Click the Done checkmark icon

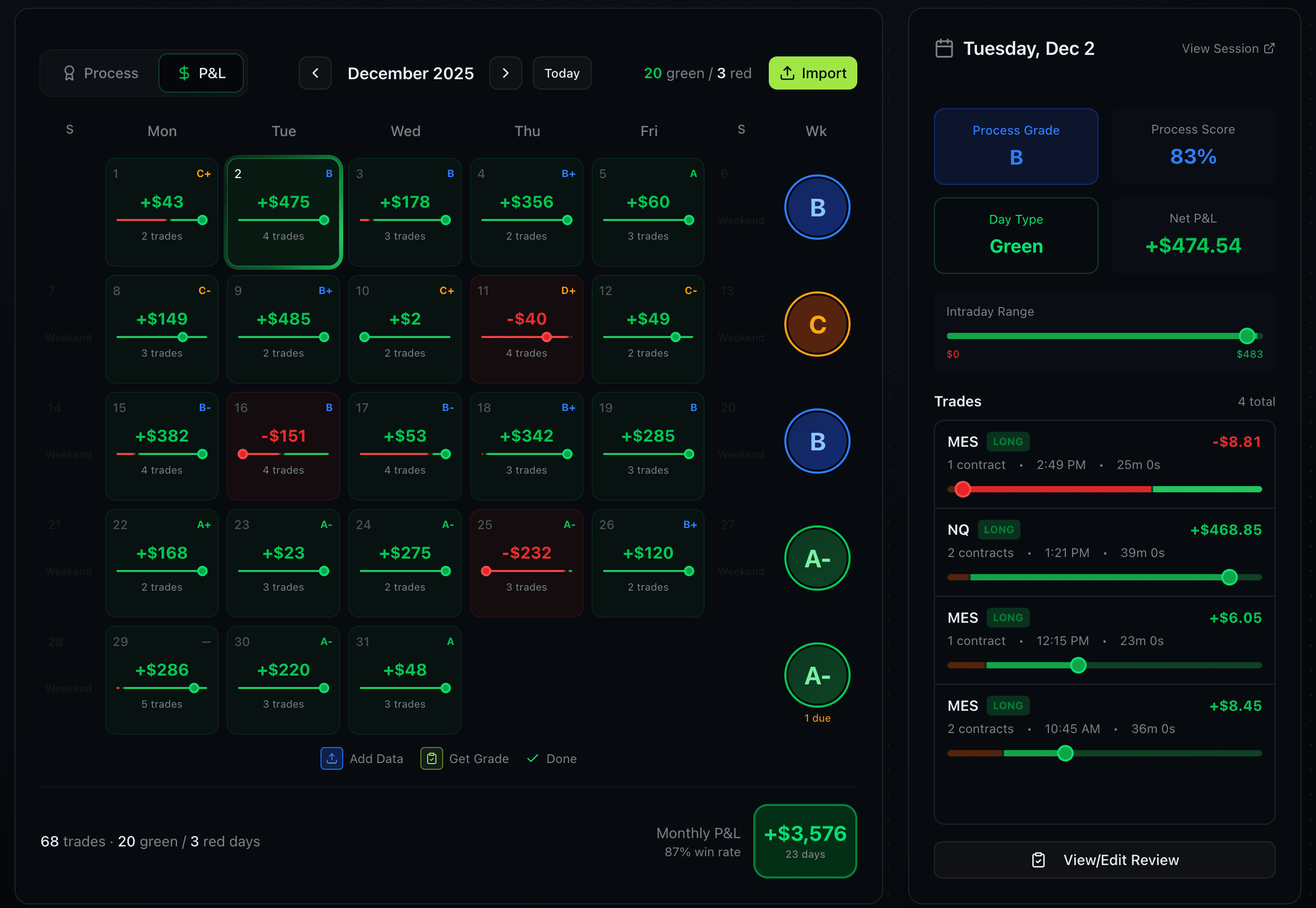(x=533, y=758)
